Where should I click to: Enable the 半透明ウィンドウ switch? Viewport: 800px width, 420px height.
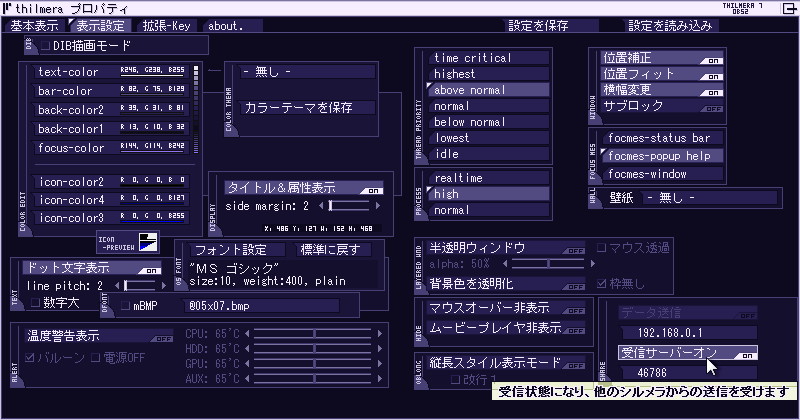[x=506, y=248]
